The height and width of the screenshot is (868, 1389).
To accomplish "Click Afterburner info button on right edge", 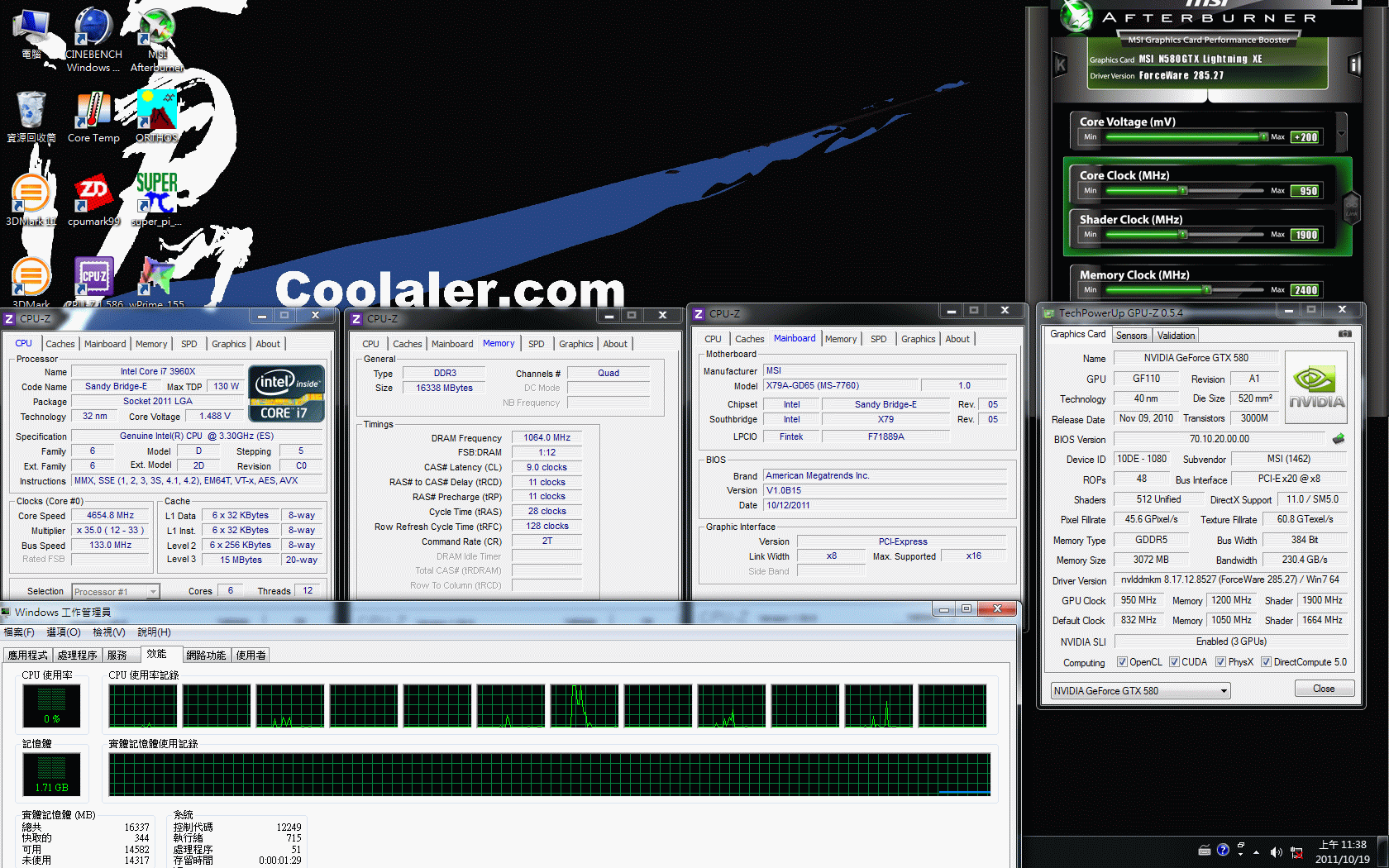I will (x=1354, y=64).
